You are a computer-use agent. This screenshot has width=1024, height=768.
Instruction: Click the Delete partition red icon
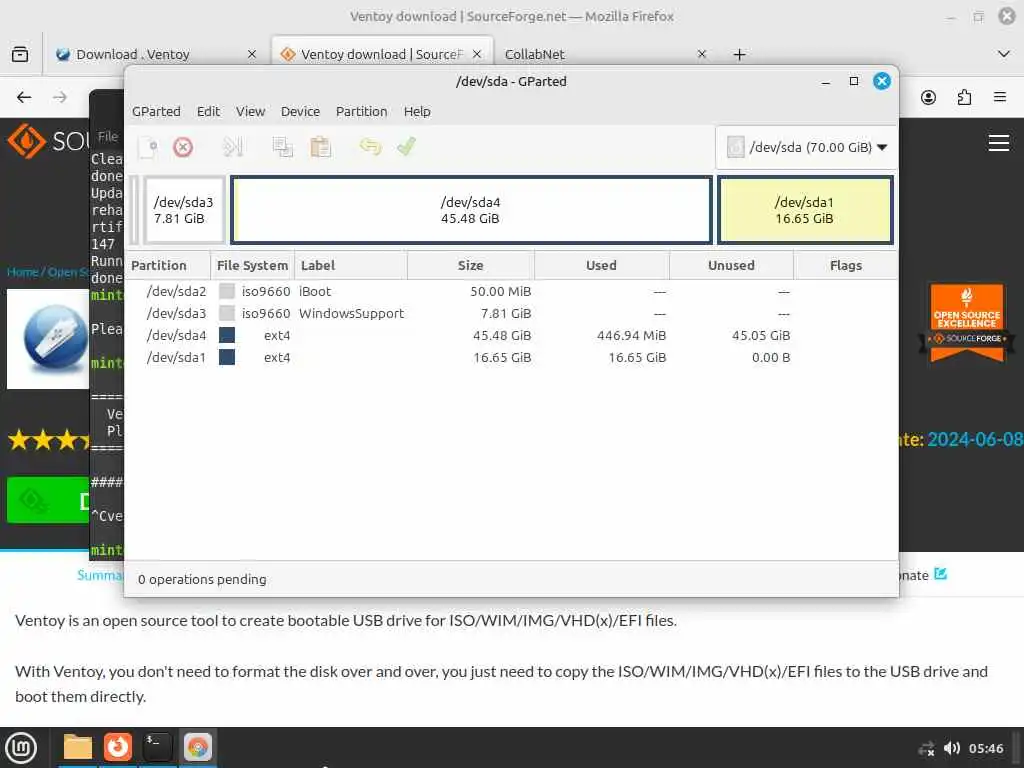(183, 147)
